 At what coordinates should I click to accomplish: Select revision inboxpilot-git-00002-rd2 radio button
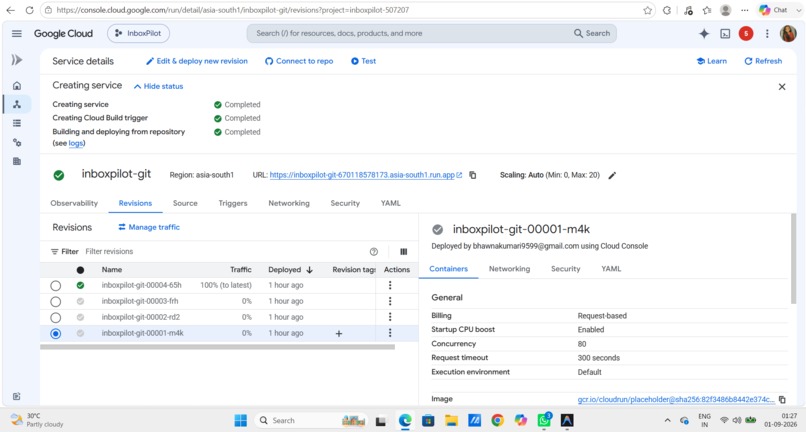(56, 317)
